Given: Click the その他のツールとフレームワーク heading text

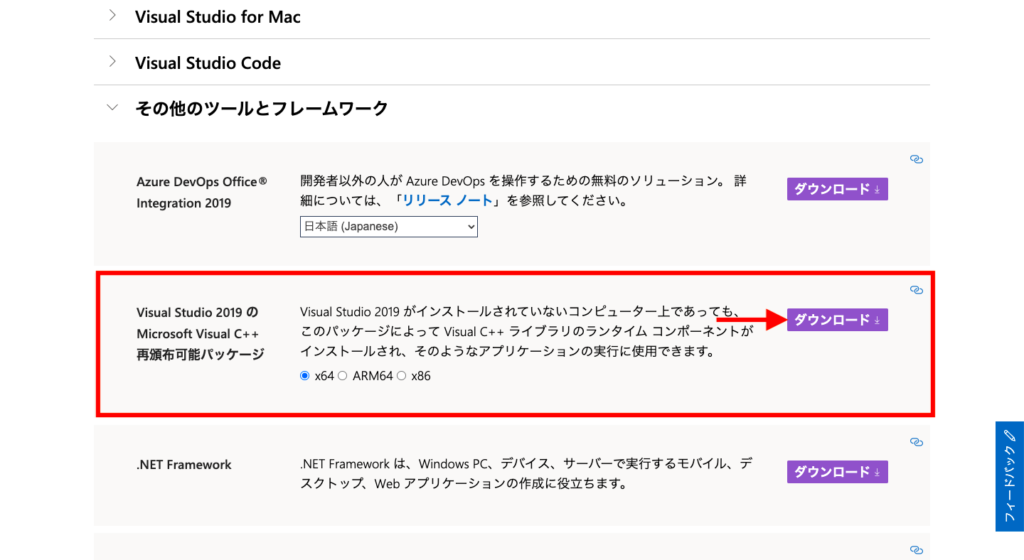Looking at the screenshot, I should click(262, 108).
